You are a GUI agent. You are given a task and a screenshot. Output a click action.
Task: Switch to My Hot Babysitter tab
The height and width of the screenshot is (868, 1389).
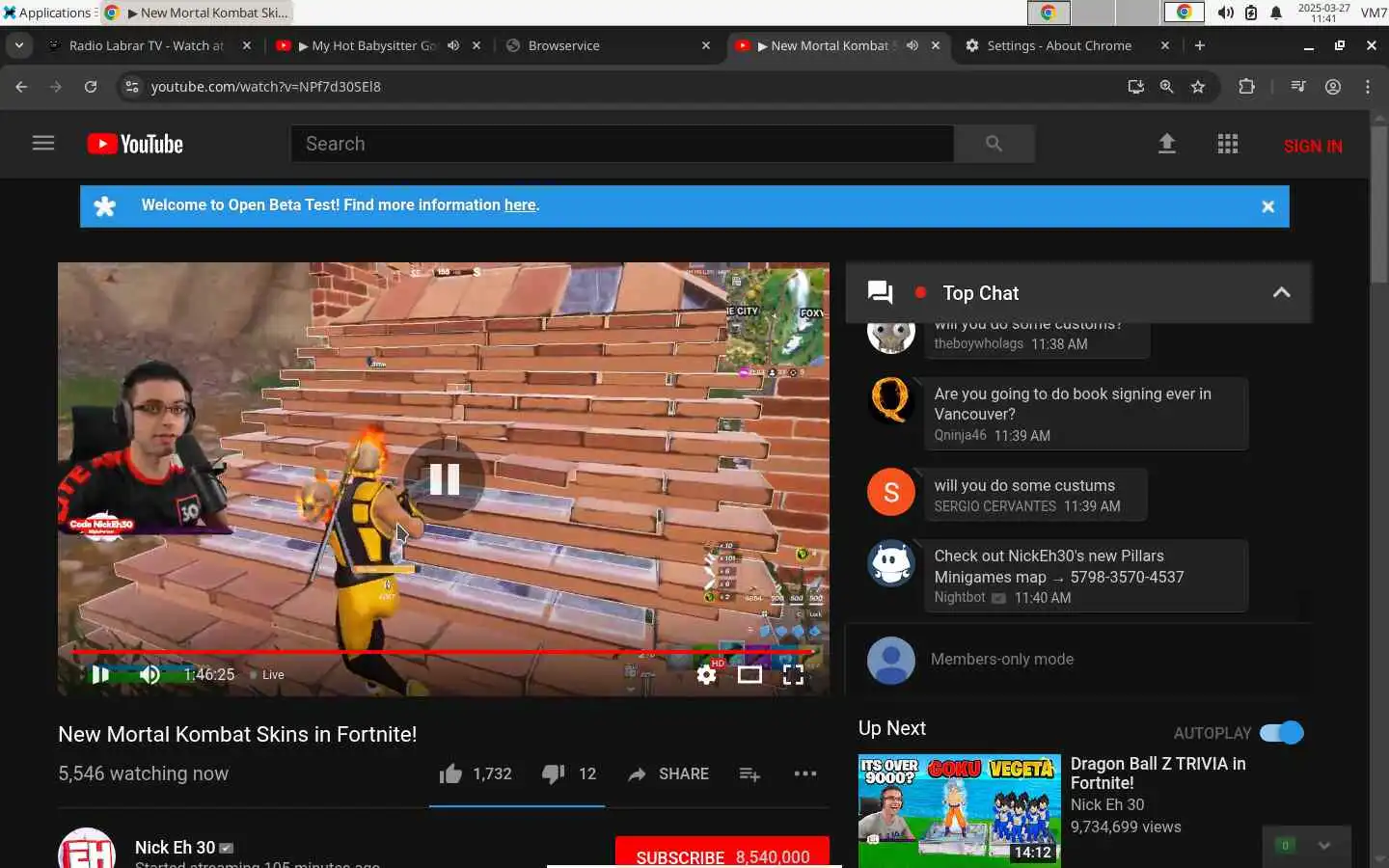[368, 45]
